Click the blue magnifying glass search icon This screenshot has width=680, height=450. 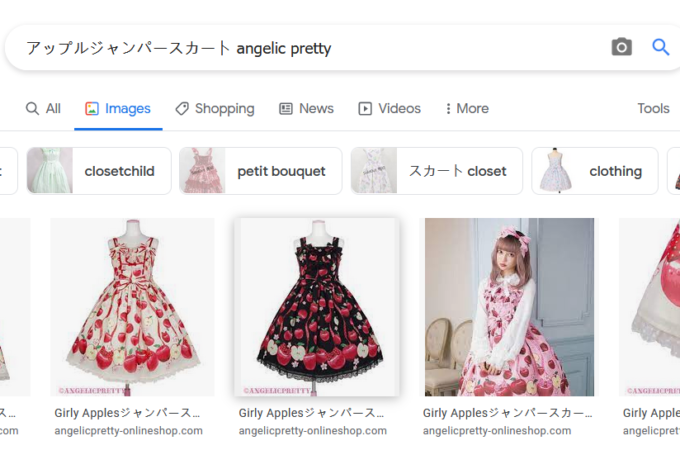click(x=660, y=47)
